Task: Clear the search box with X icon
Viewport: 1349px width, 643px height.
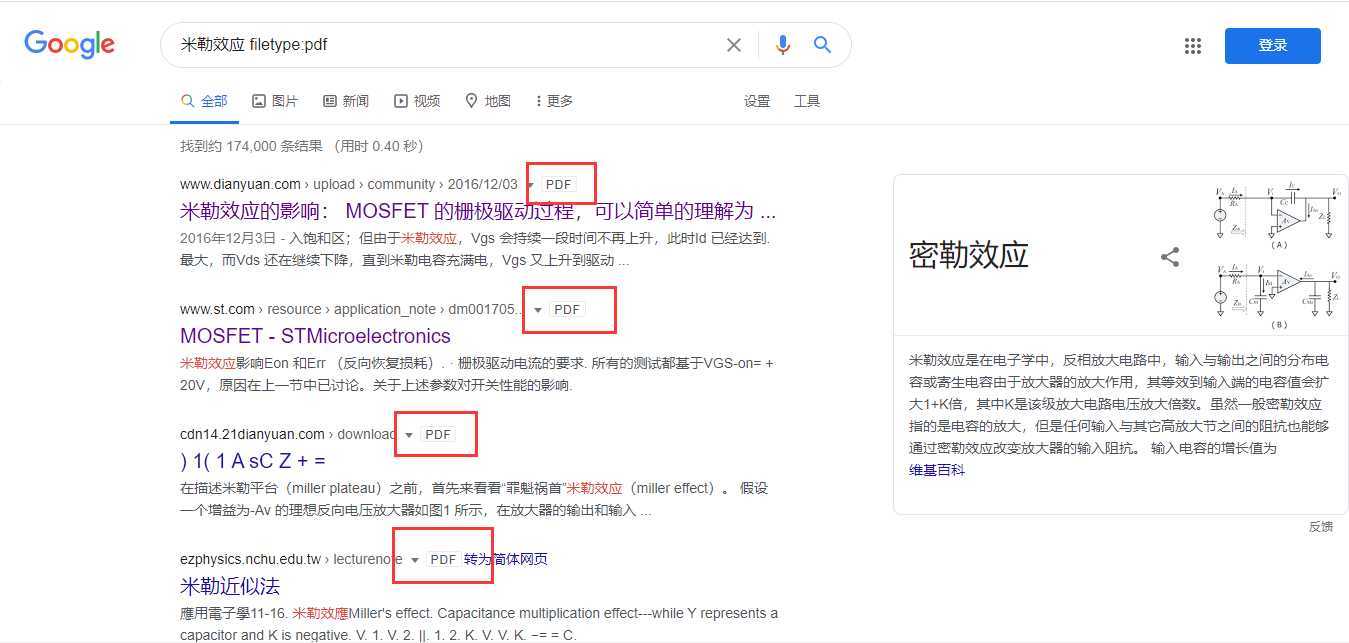Action: [734, 45]
